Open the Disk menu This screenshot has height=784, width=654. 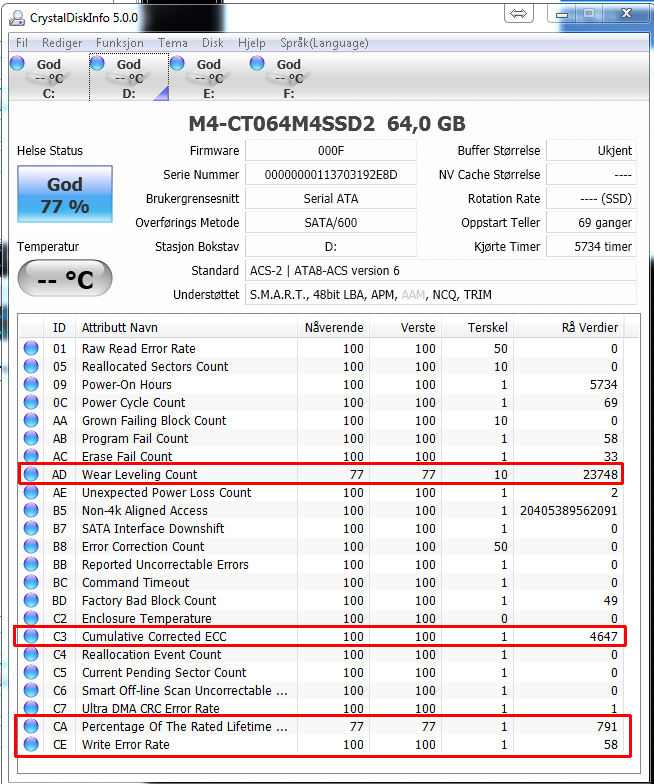pyautogui.click(x=212, y=43)
